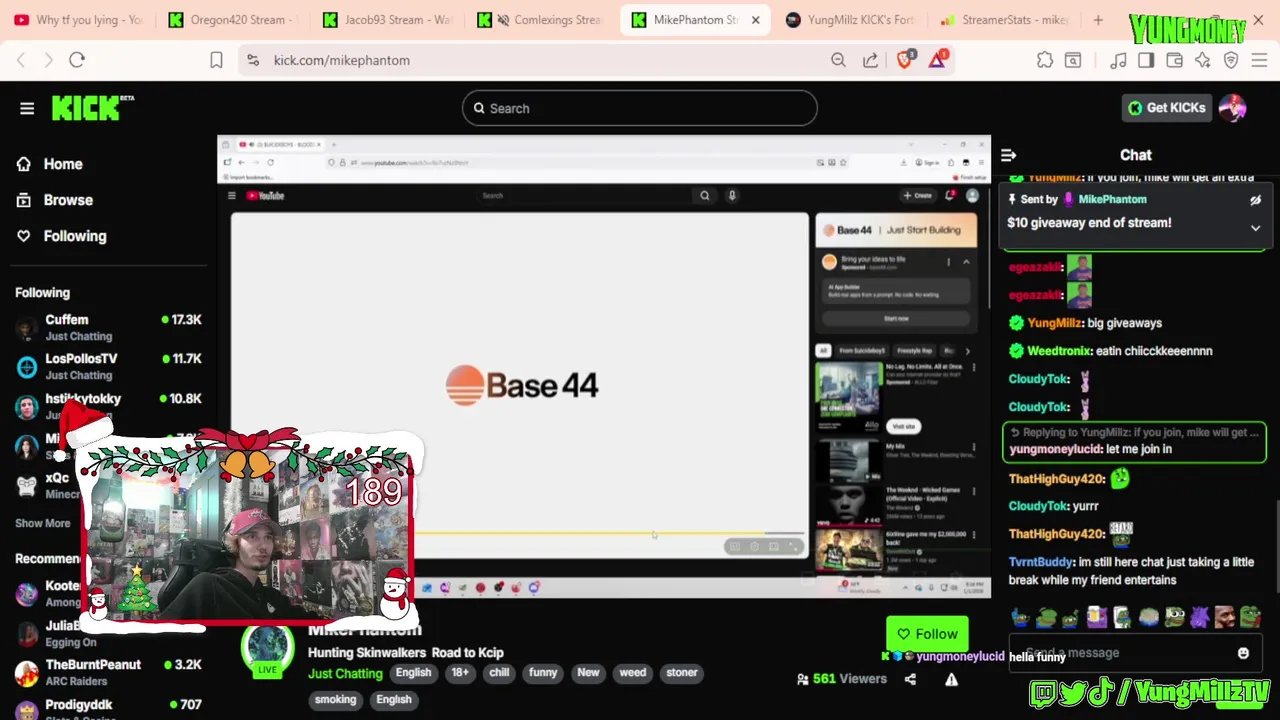The height and width of the screenshot is (720, 1280).
Task: Open browser extensions puzzle icon
Action: point(1045,60)
